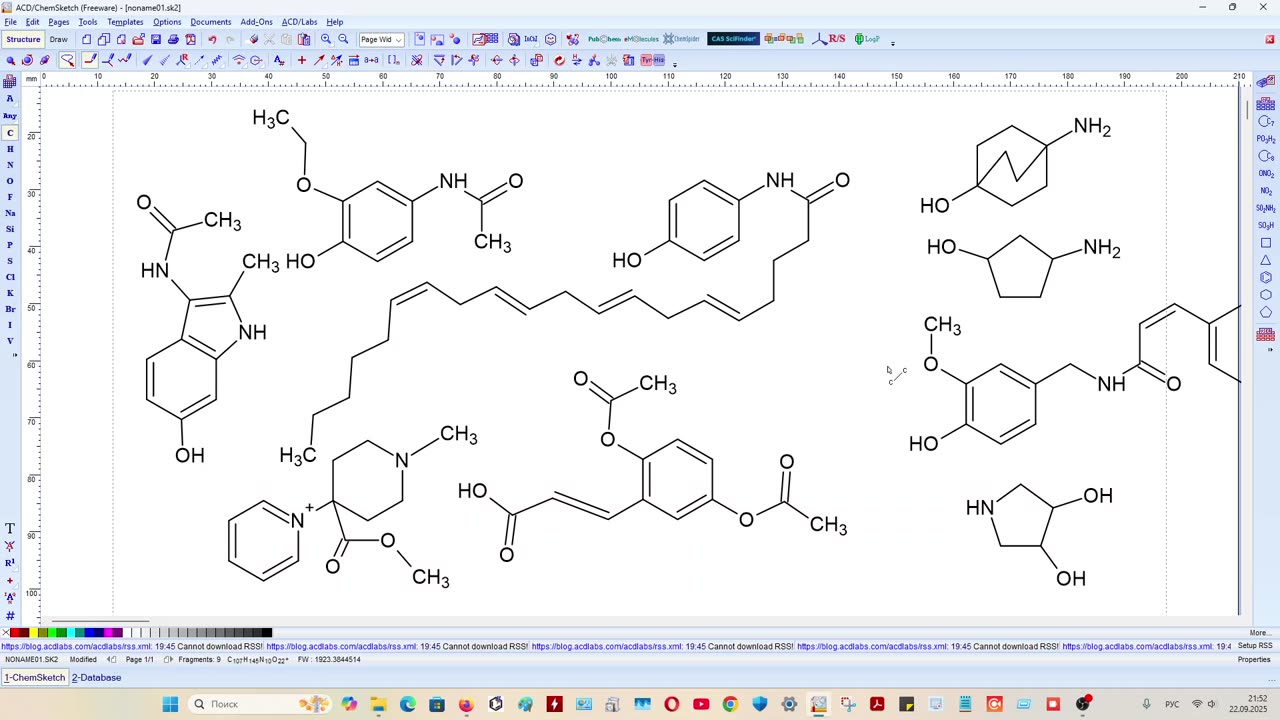Select the Chlorine atom button Cl
Image resolution: width=1280 pixels, height=720 pixels.
10,277
